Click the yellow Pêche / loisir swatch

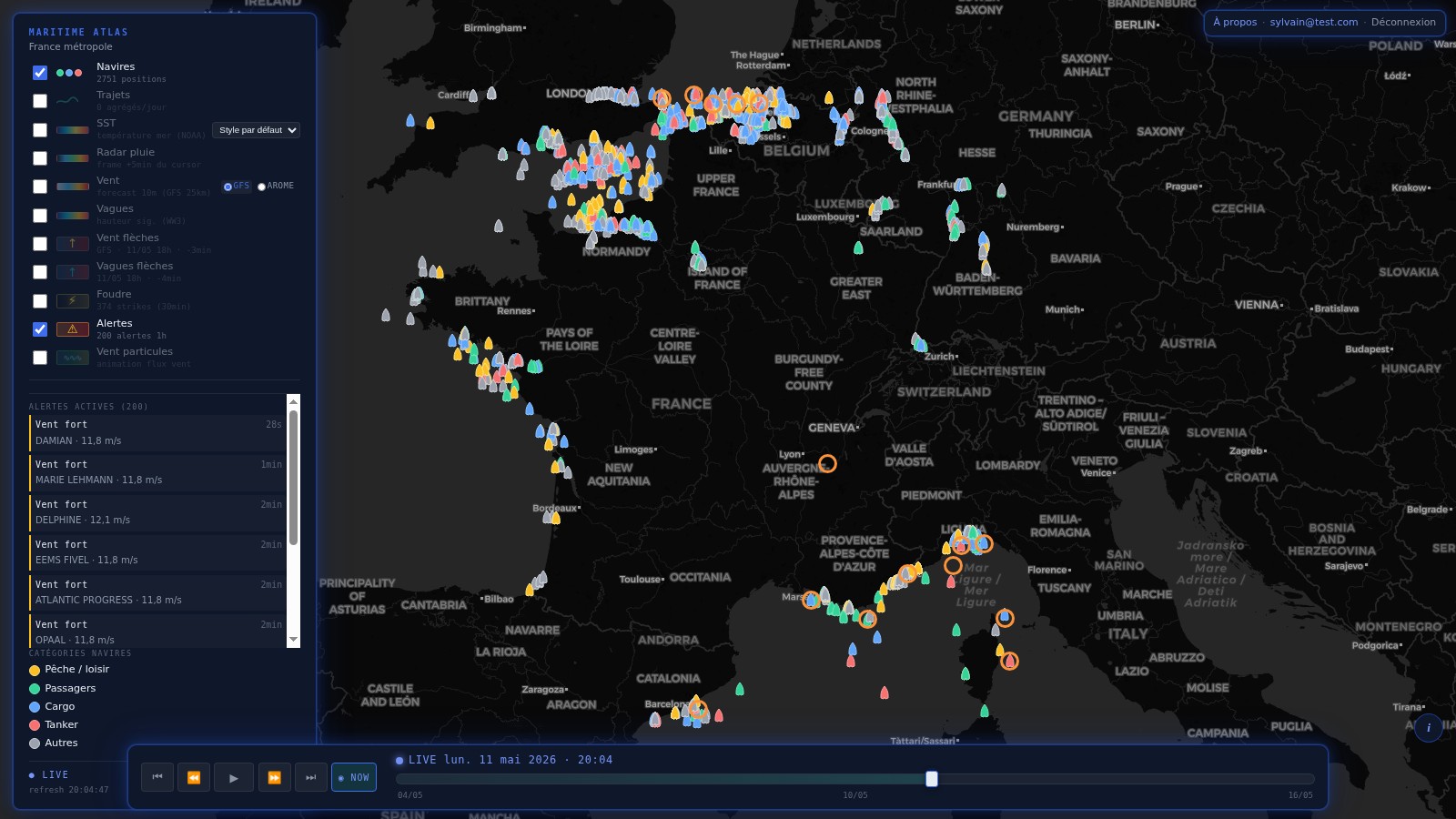pos(35,670)
